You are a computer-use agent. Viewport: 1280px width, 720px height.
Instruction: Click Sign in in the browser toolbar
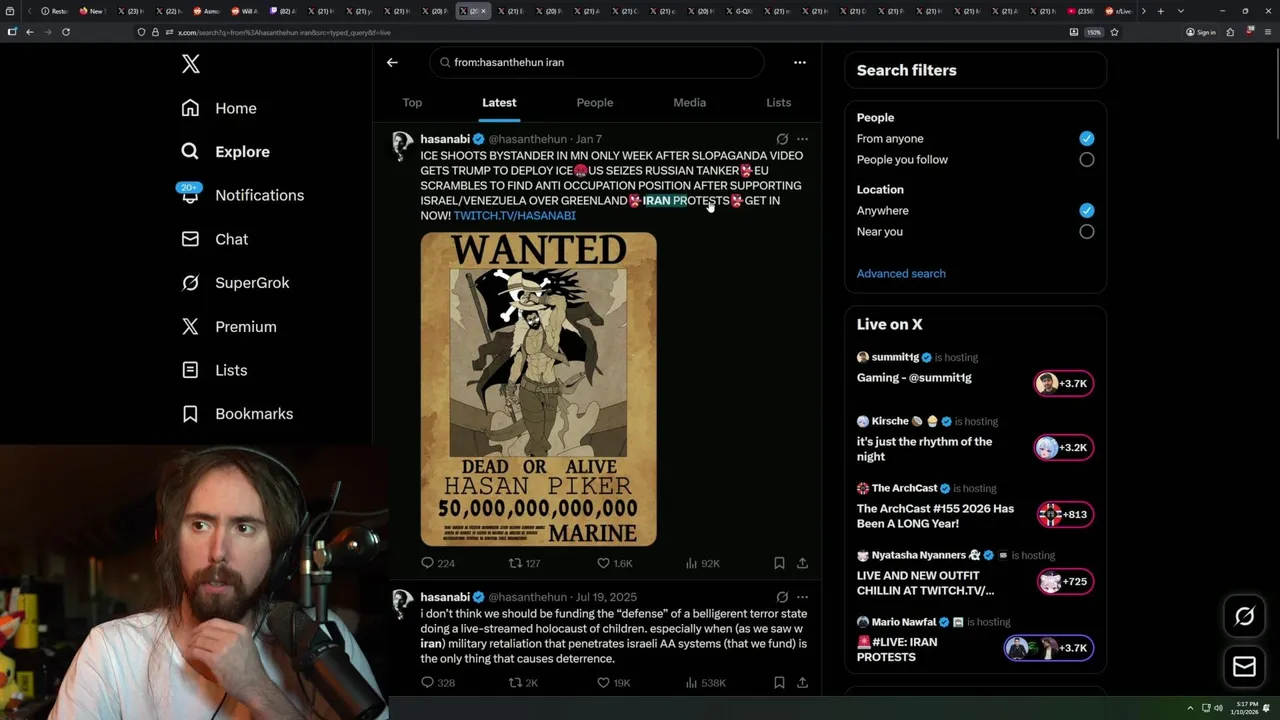[1200, 32]
